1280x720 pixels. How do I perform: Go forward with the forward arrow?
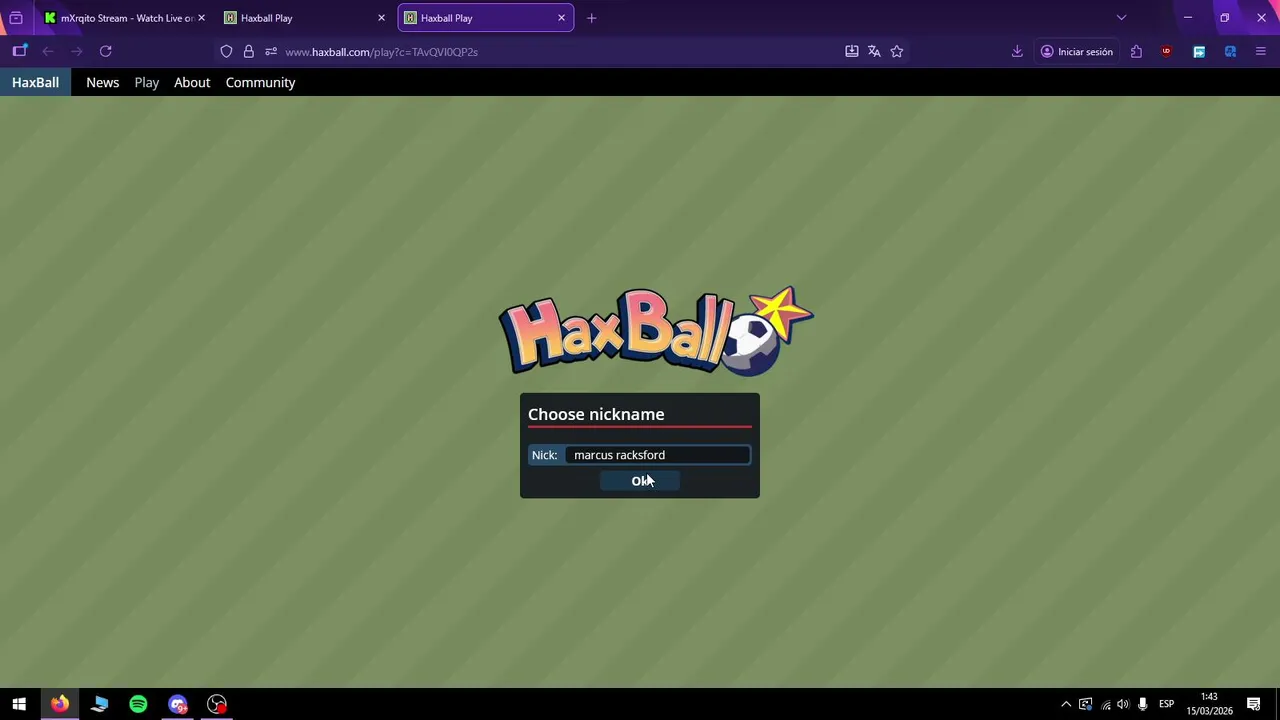click(x=76, y=51)
